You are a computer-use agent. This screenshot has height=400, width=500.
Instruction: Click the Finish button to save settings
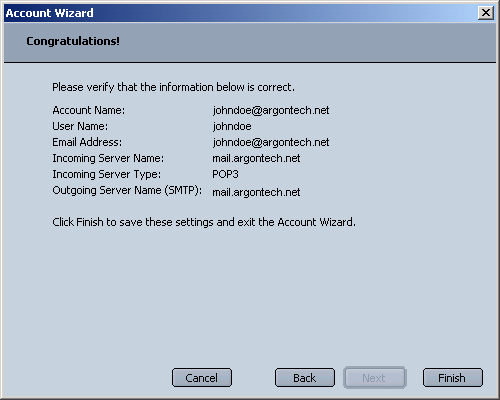pyautogui.click(x=453, y=378)
